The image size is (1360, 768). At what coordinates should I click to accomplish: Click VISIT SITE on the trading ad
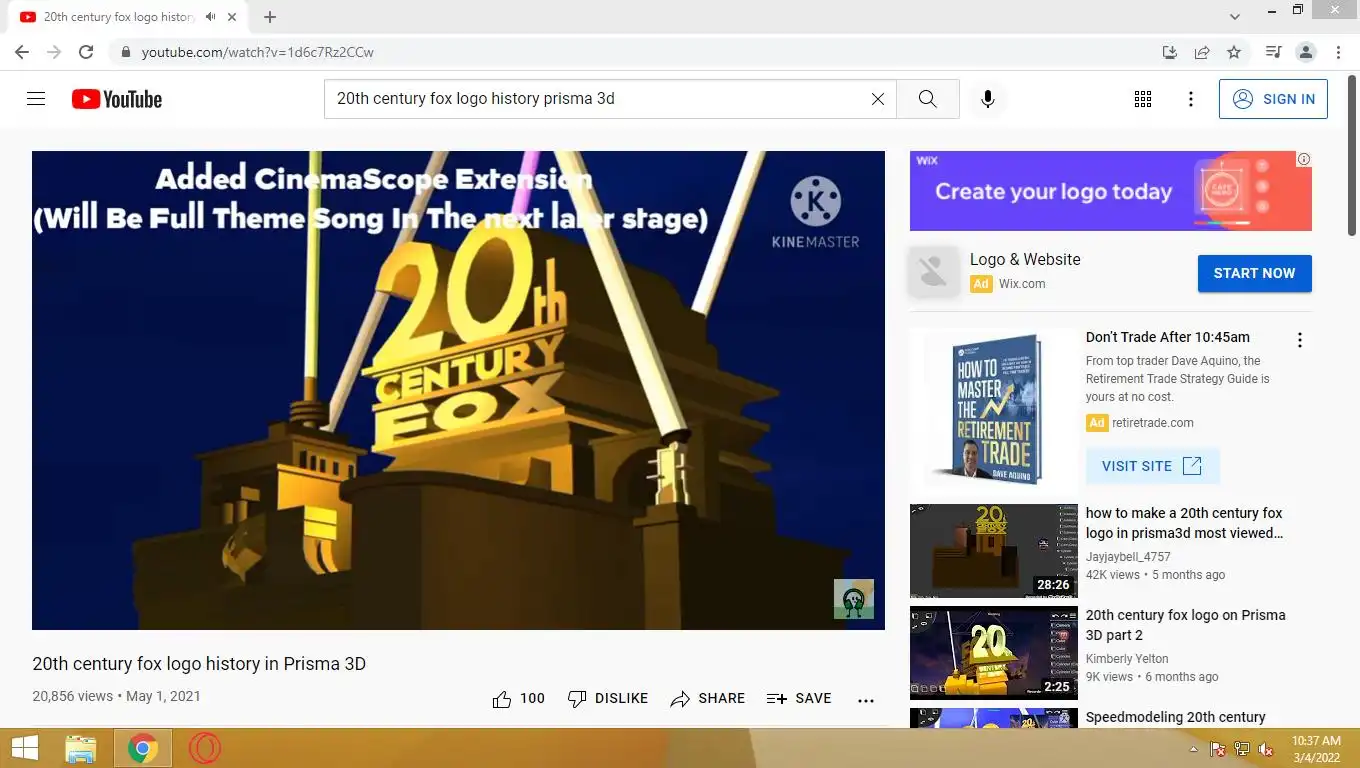pos(1152,466)
